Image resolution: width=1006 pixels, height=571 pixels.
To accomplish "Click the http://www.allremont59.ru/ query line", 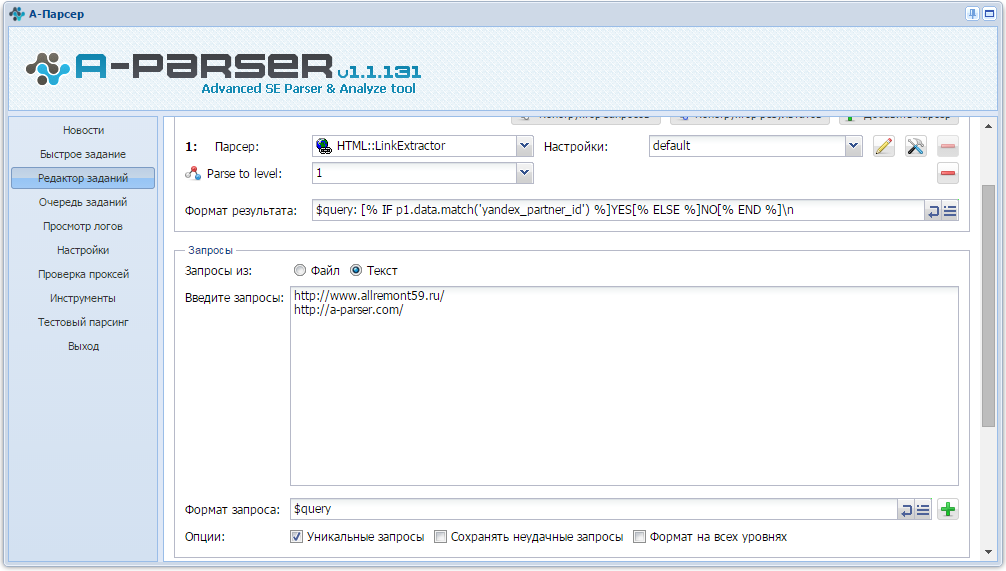I will point(369,296).
